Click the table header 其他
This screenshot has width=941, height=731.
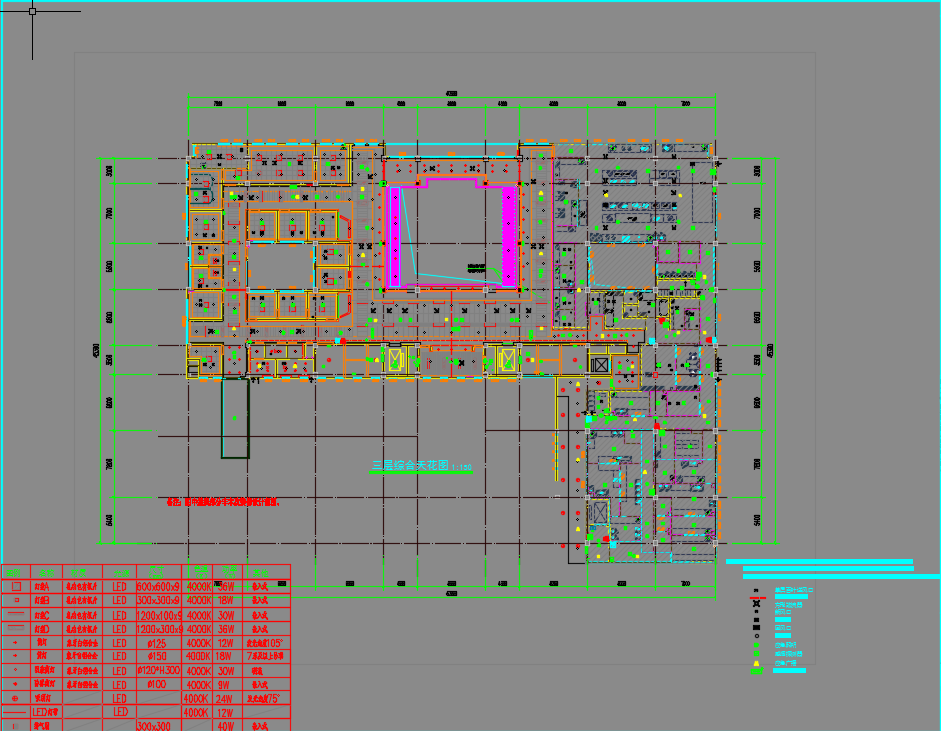(x=260, y=573)
